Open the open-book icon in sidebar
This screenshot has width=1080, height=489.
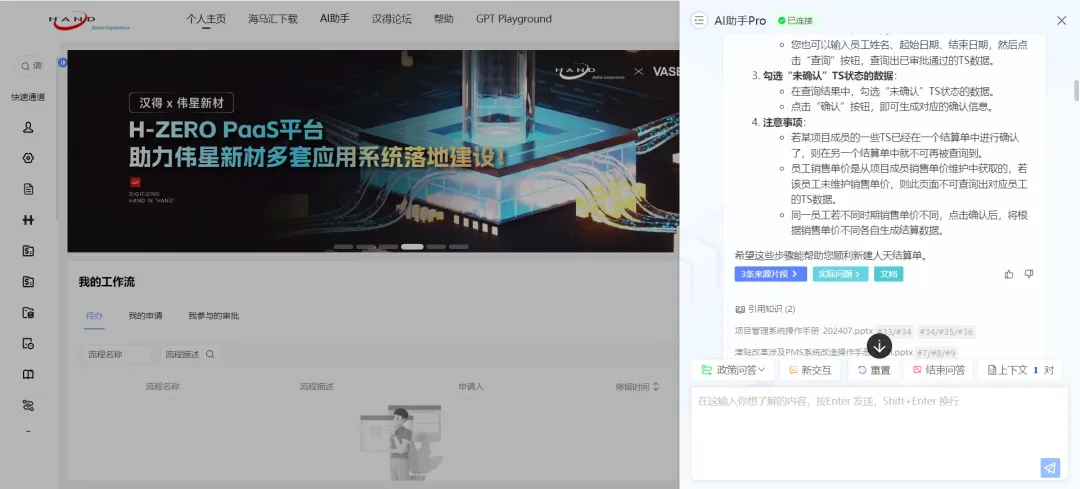click(x=28, y=375)
